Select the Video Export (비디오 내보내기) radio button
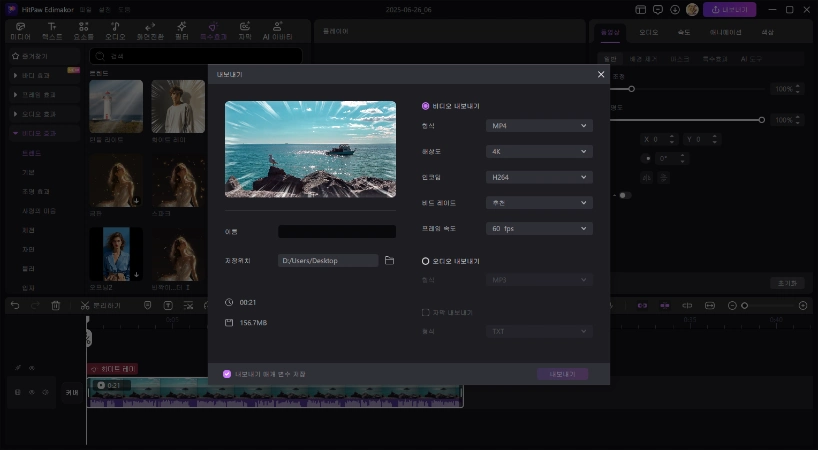This screenshot has width=818, height=450. point(425,106)
